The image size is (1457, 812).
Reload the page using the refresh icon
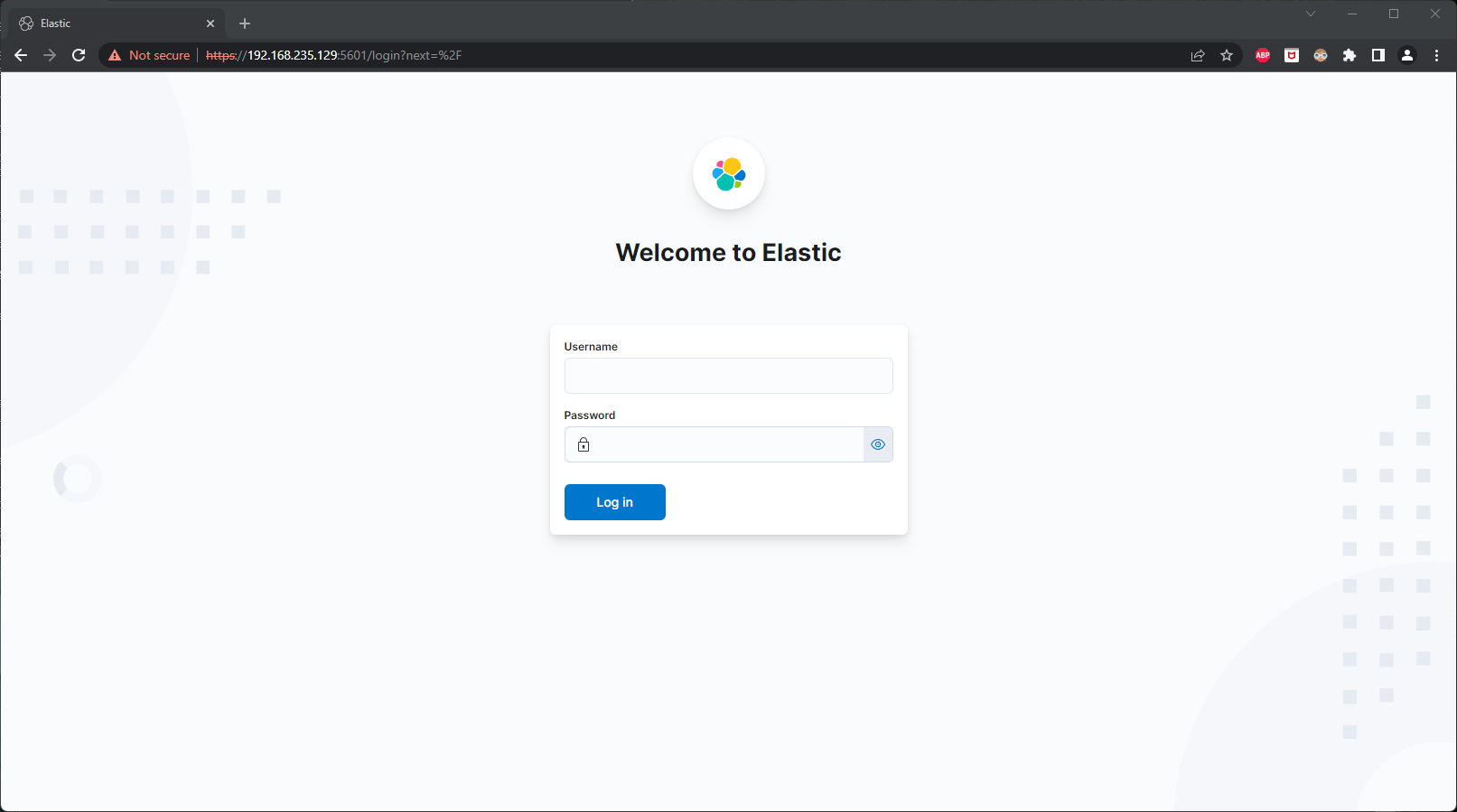pyautogui.click(x=79, y=55)
